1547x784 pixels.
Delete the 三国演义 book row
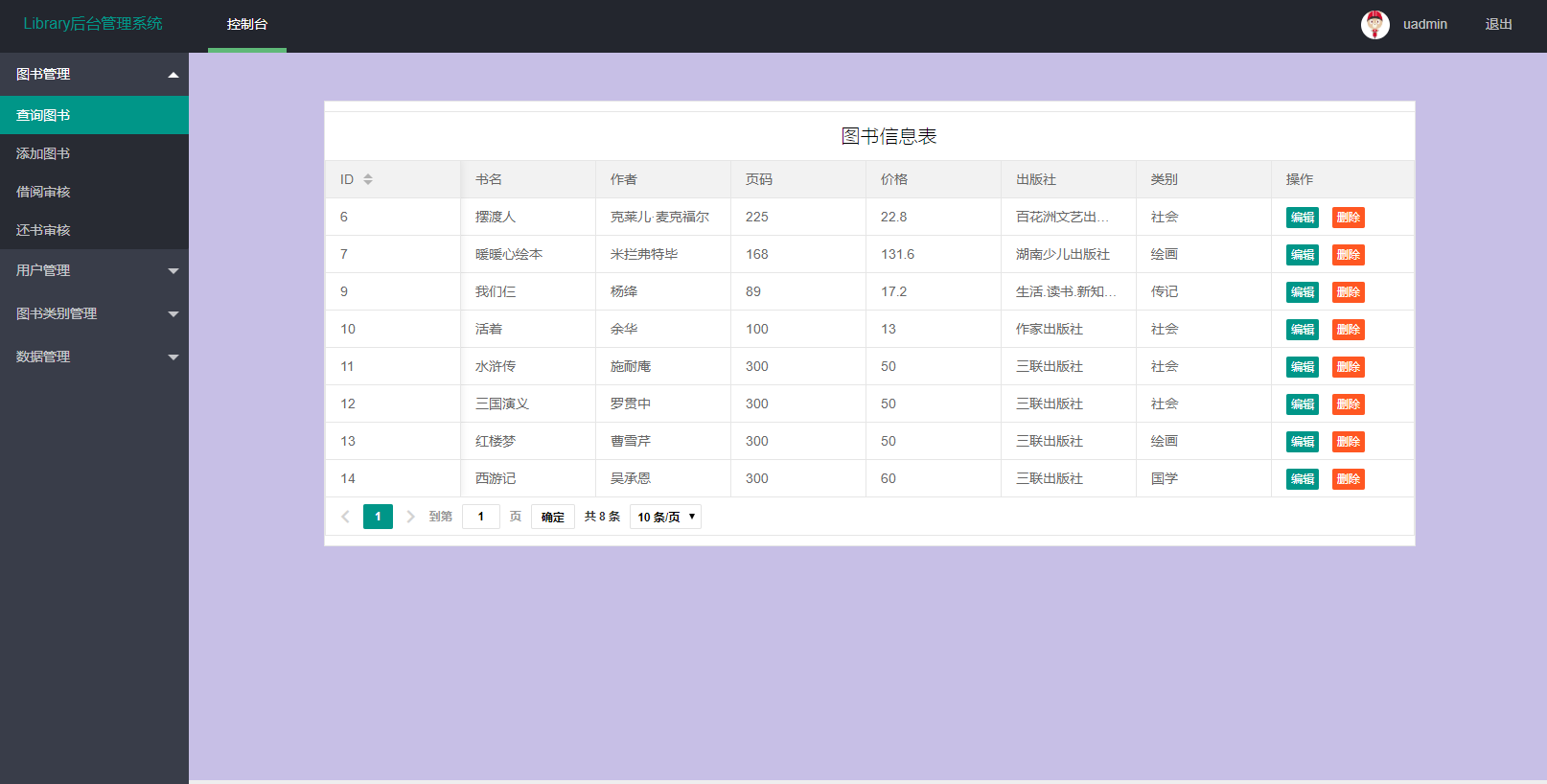(1348, 404)
